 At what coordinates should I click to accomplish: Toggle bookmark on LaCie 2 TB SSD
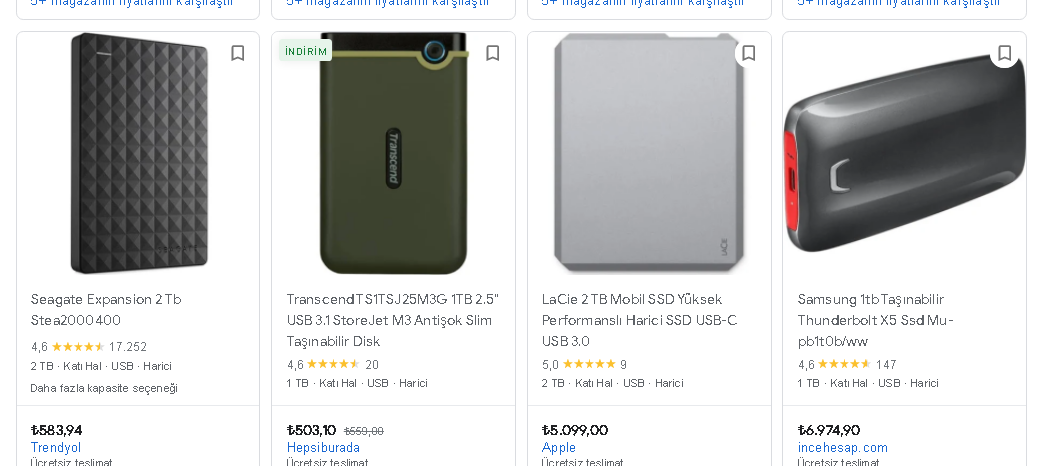(749, 53)
